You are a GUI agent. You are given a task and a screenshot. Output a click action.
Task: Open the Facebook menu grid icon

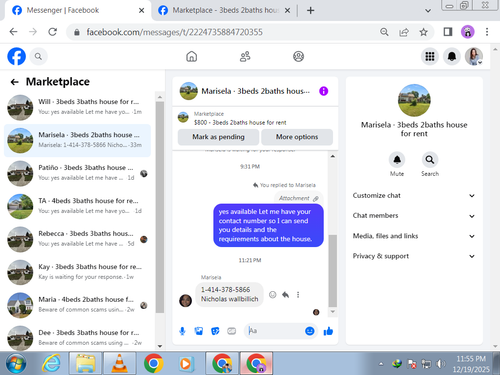(x=430, y=56)
